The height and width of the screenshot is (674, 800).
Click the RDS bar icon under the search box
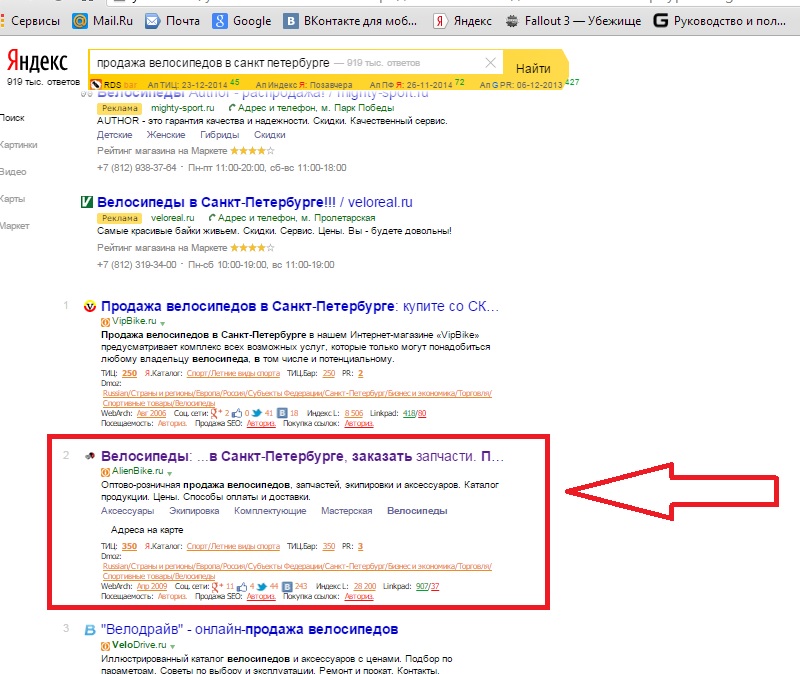point(96,85)
